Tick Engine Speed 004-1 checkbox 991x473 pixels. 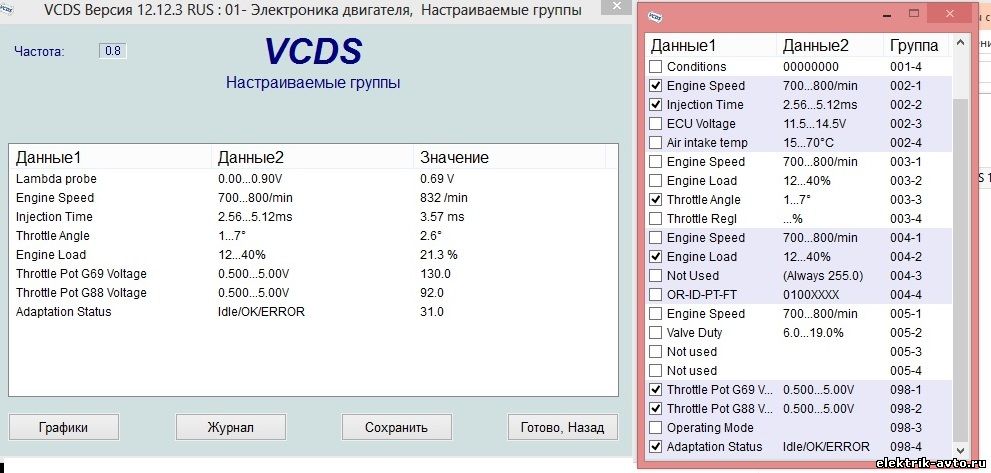pos(656,238)
